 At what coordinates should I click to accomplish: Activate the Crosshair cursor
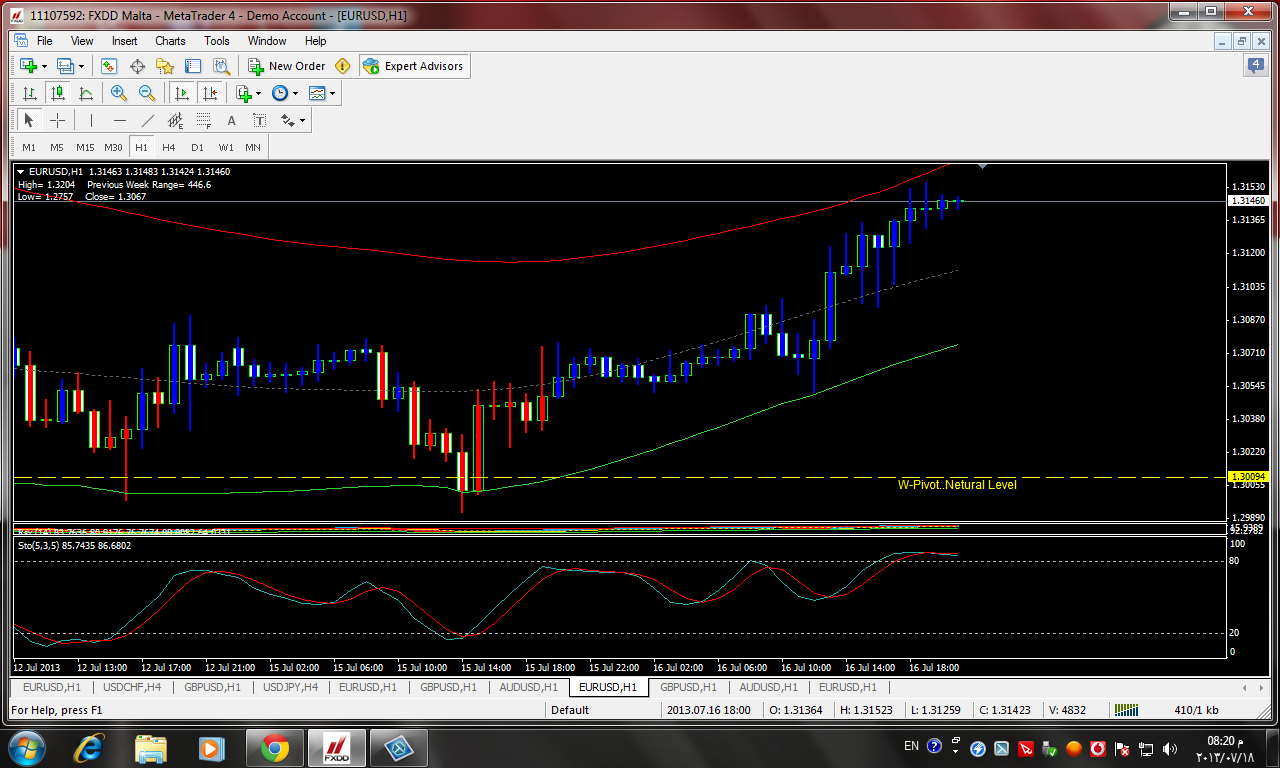(57, 120)
